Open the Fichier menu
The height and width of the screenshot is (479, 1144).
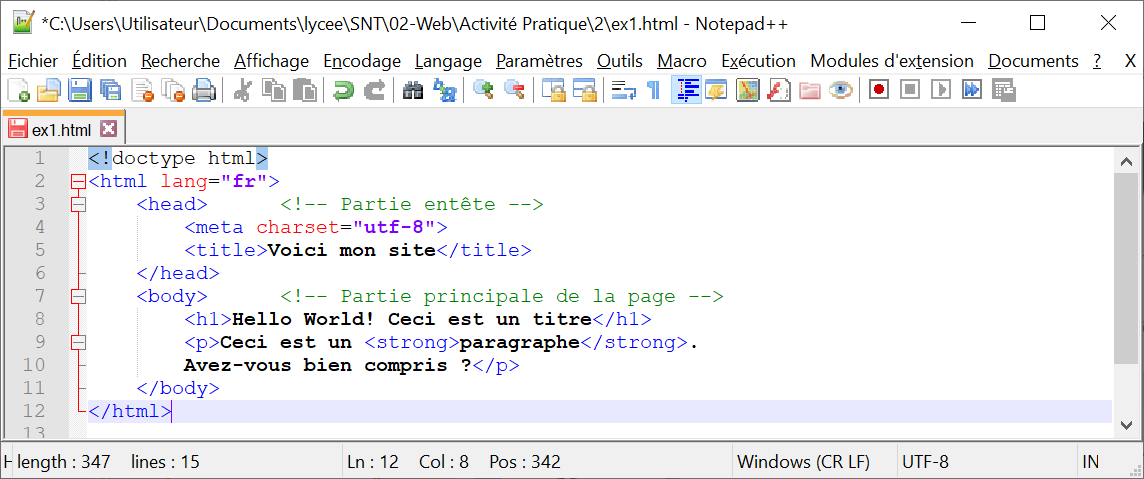click(32, 61)
